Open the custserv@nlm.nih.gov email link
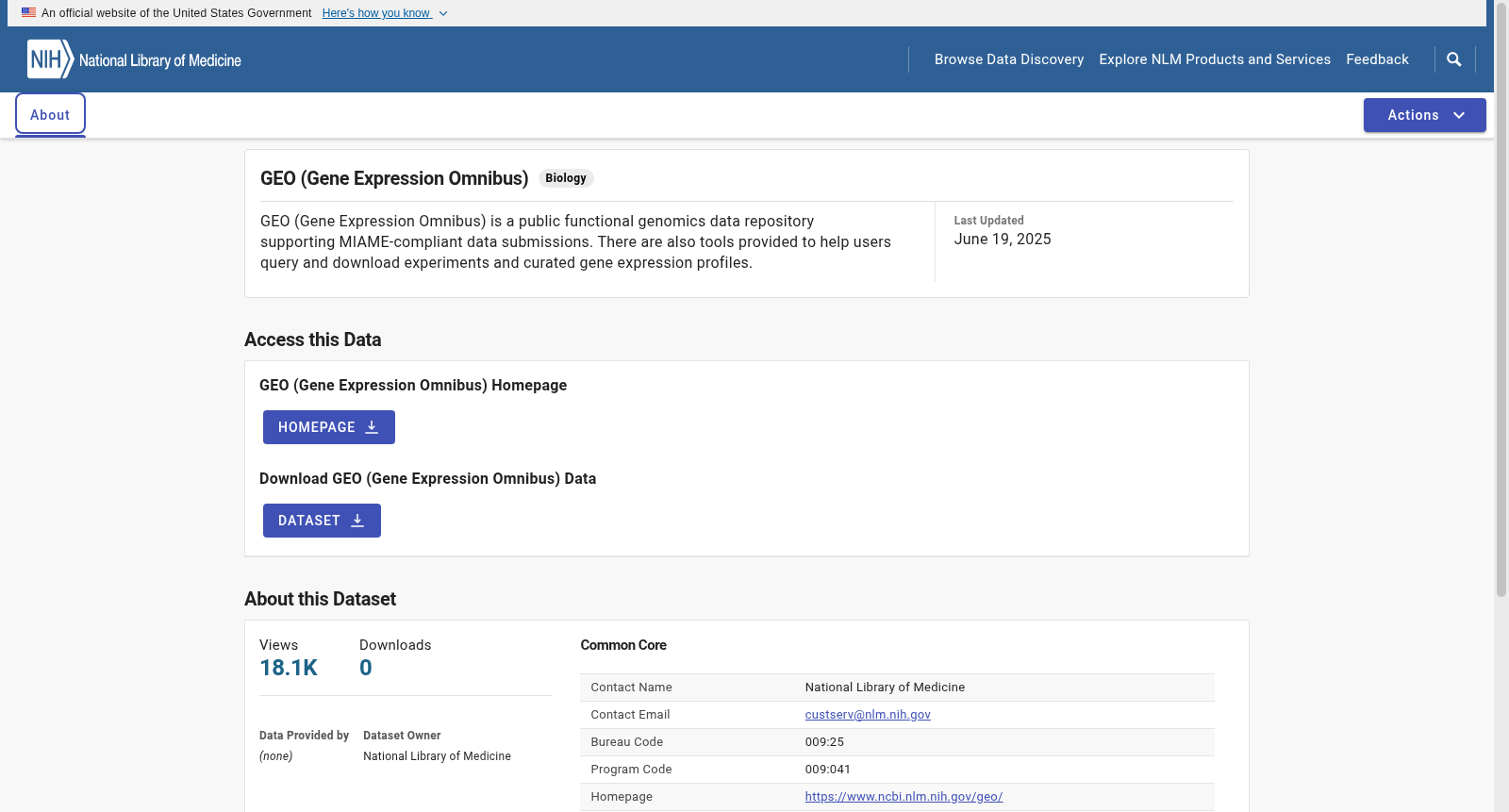 [868, 715]
